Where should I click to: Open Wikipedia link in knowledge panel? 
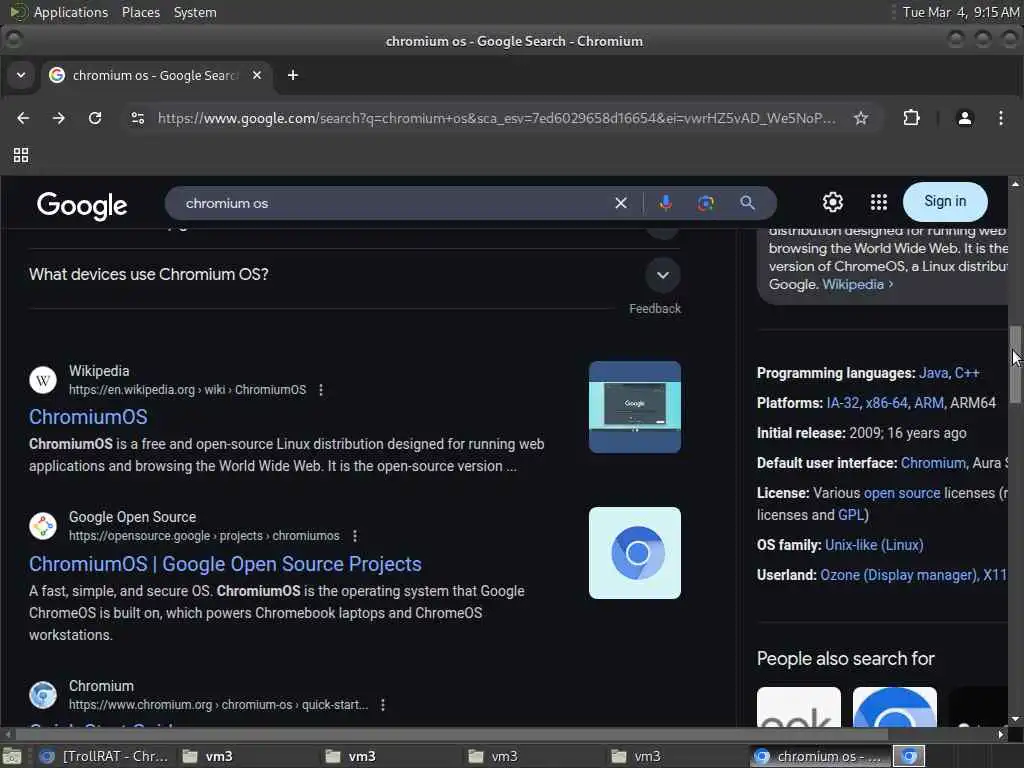coord(857,285)
